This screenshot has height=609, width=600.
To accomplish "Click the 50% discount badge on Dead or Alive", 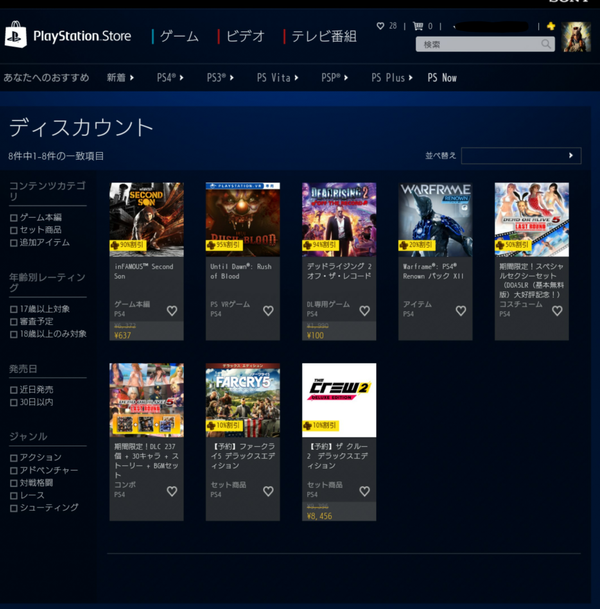I will pos(513,245).
